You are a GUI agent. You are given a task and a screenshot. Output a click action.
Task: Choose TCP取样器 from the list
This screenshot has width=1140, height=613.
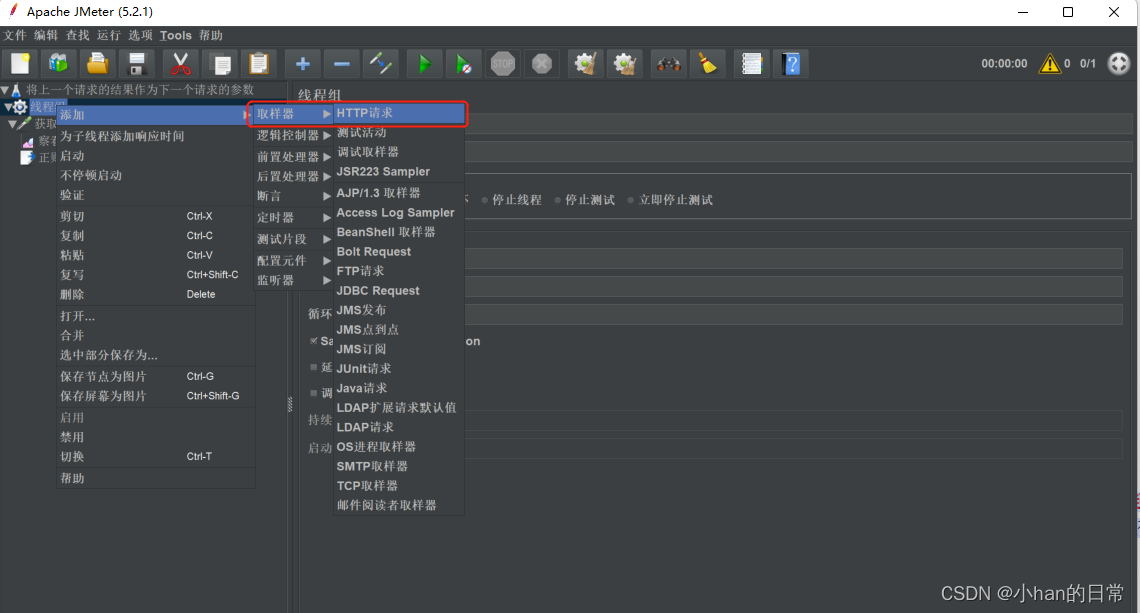tap(399, 486)
